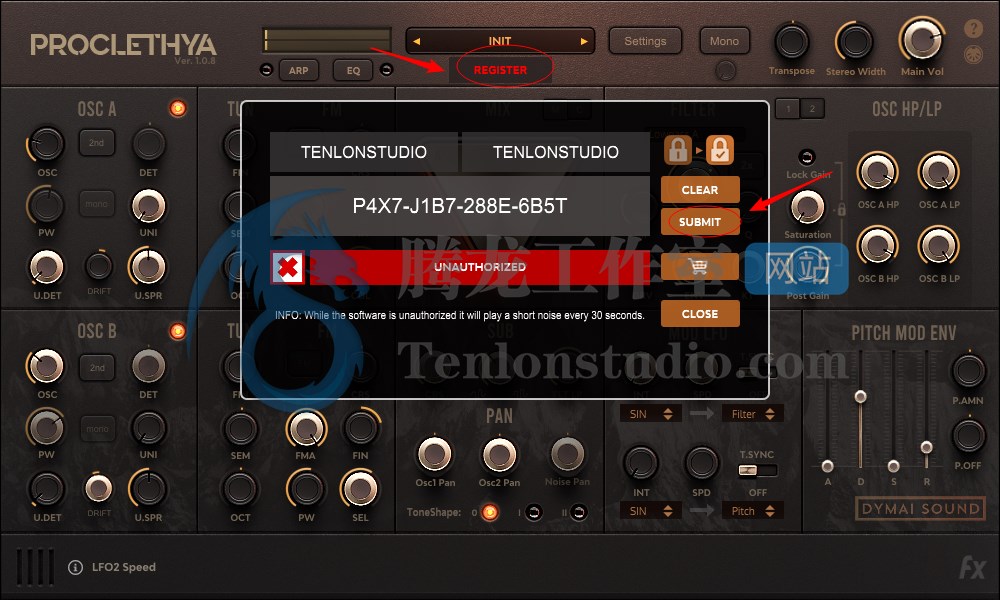The image size is (1000, 600).
Task: Toggle the power switch right of EQ
Action: (386, 70)
